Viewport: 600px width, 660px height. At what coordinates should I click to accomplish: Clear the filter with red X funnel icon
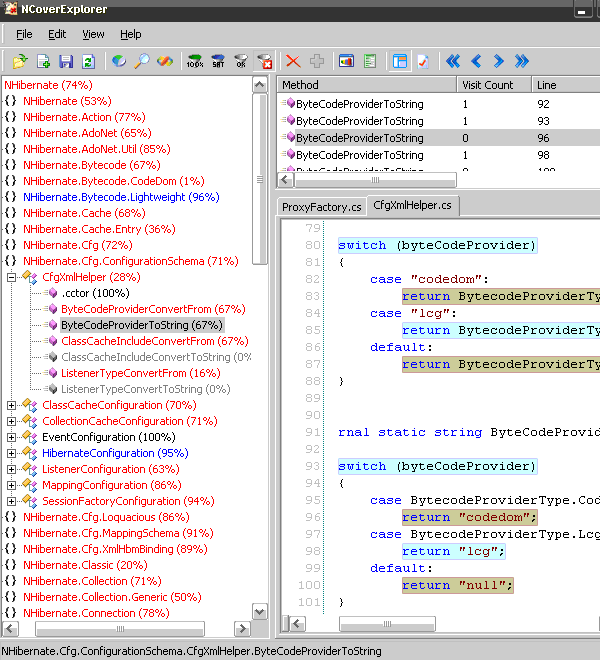264,61
